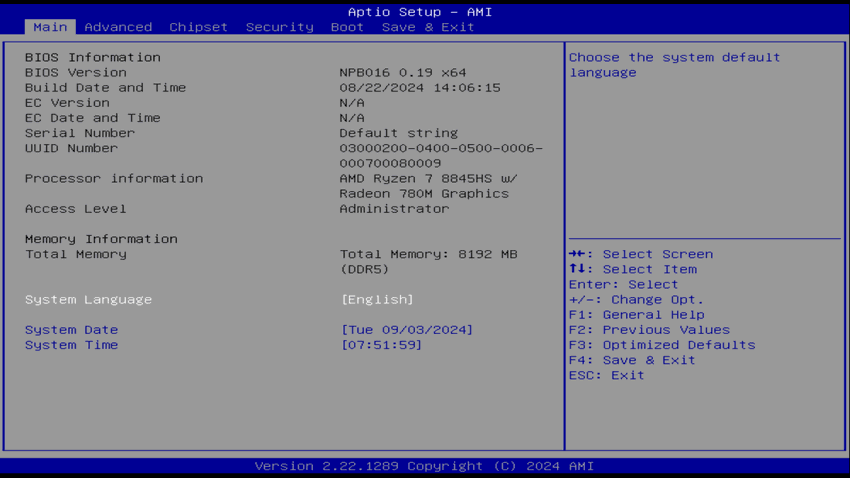Select the System Date label
This screenshot has width=850, height=478.
tap(71, 330)
